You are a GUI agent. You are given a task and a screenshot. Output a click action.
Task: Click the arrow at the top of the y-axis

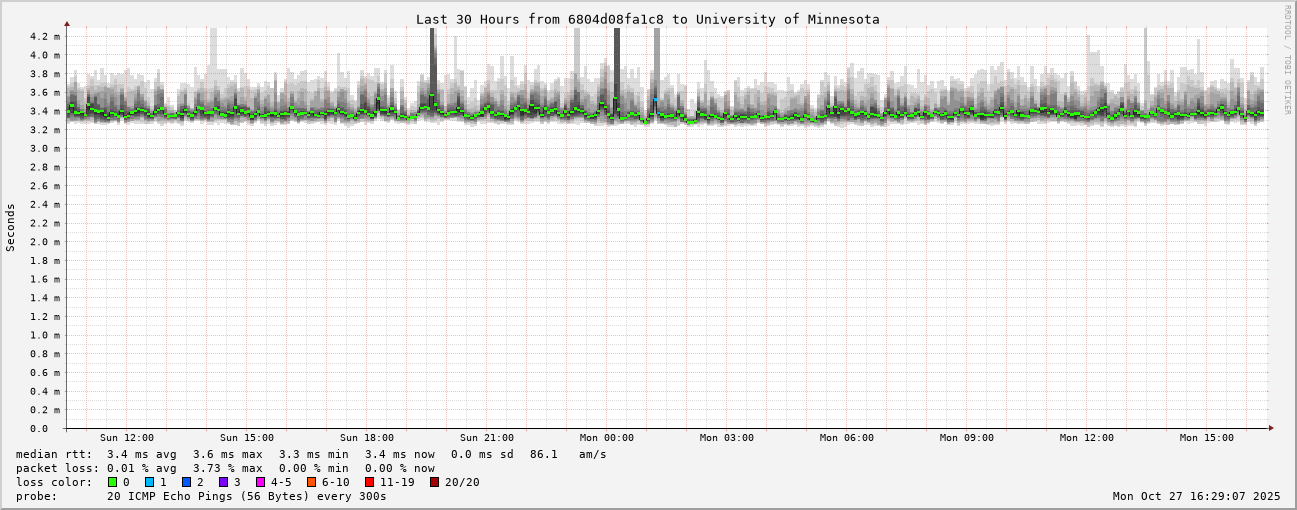[x=67, y=23]
